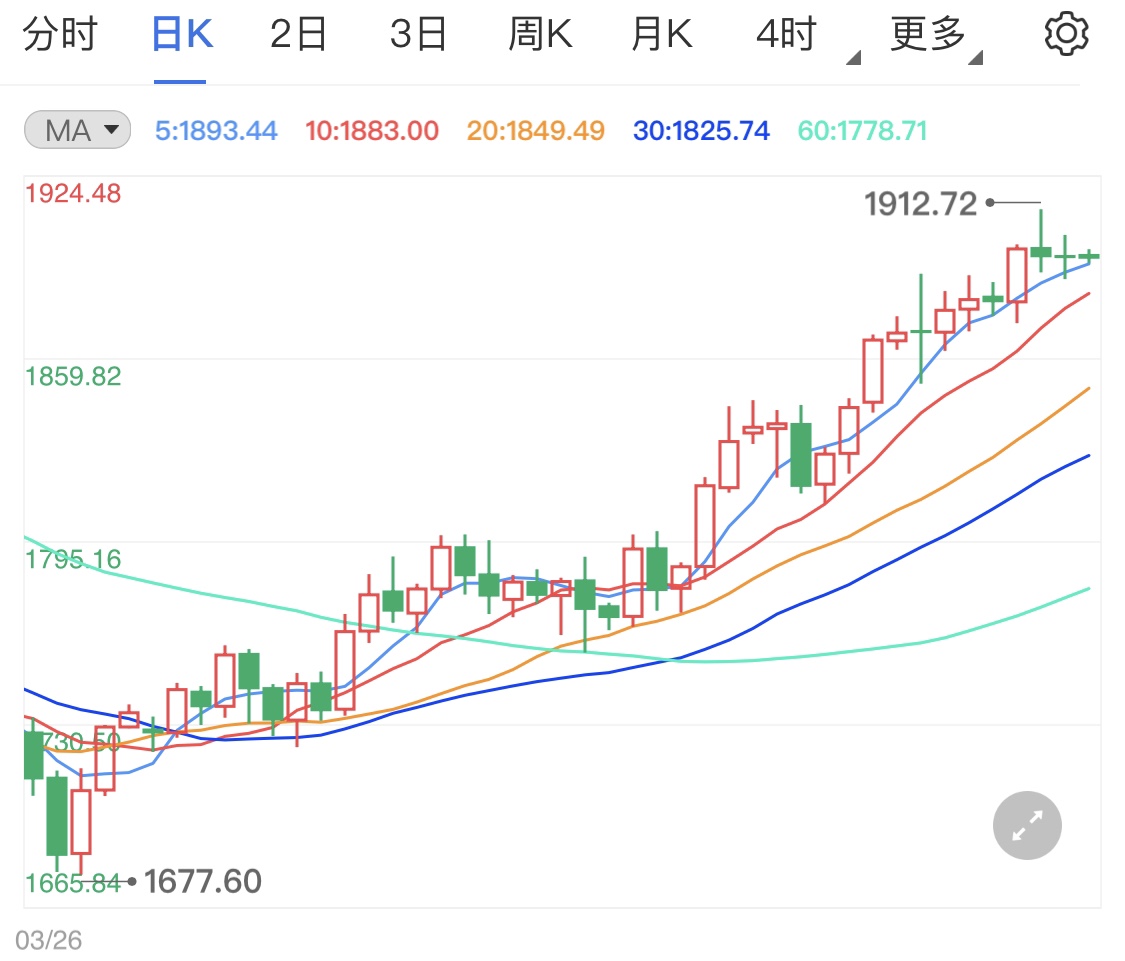Click MA60 value 60:1778.71
The image size is (1125, 961).
[x=862, y=131]
